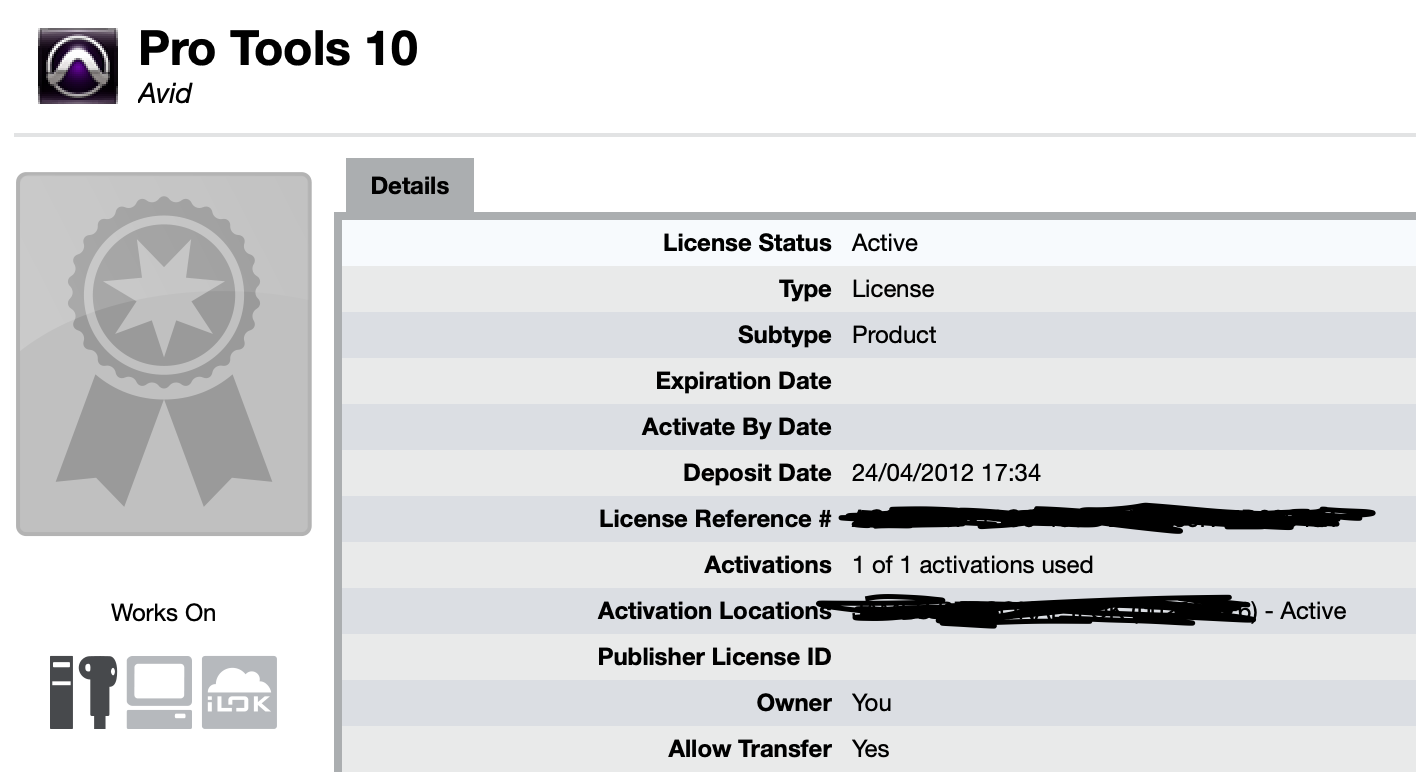Click the iLok Cloud icon
The height and width of the screenshot is (772, 1416).
click(239, 692)
